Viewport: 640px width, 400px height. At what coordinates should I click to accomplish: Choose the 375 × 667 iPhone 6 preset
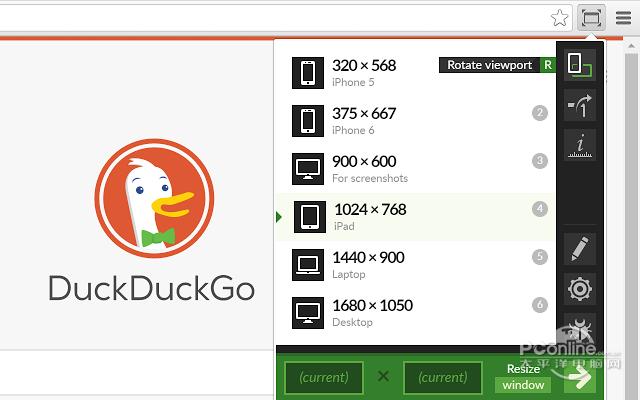(x=416, y=121)
